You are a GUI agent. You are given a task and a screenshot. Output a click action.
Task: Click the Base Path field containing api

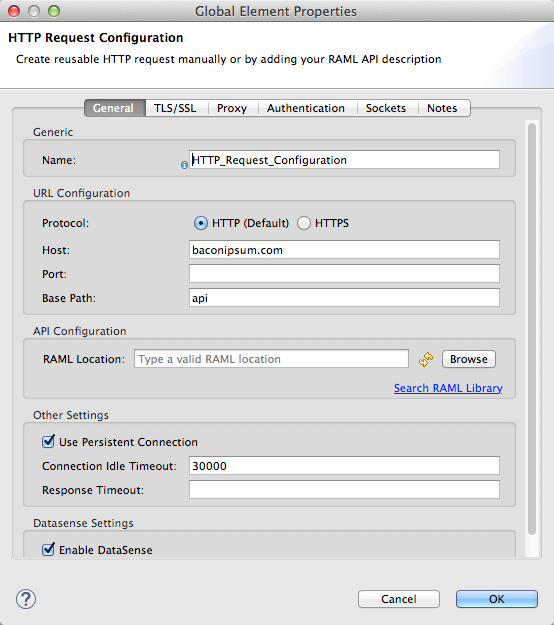[344, 297]
